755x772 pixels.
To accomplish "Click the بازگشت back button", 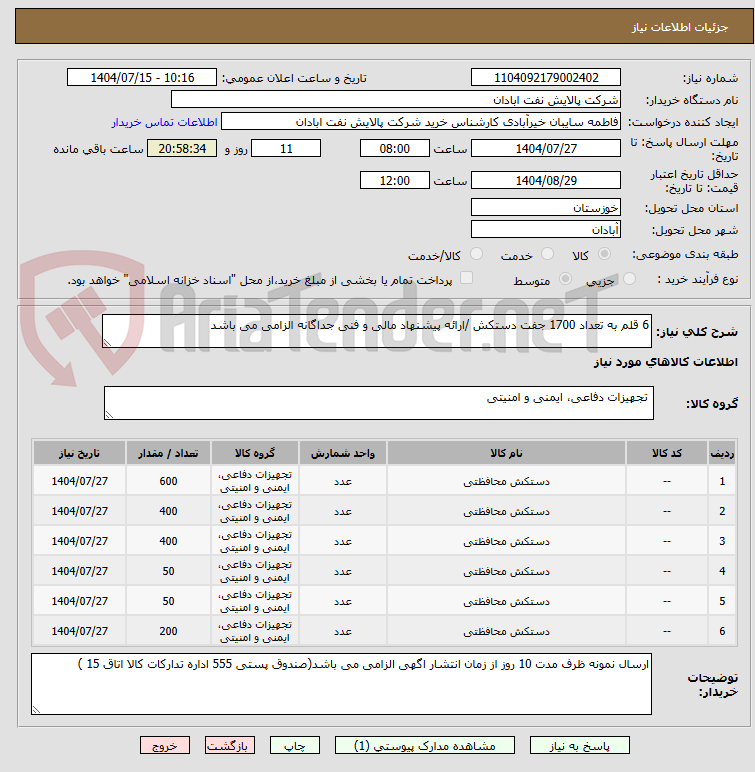I will tap(230, 745).
